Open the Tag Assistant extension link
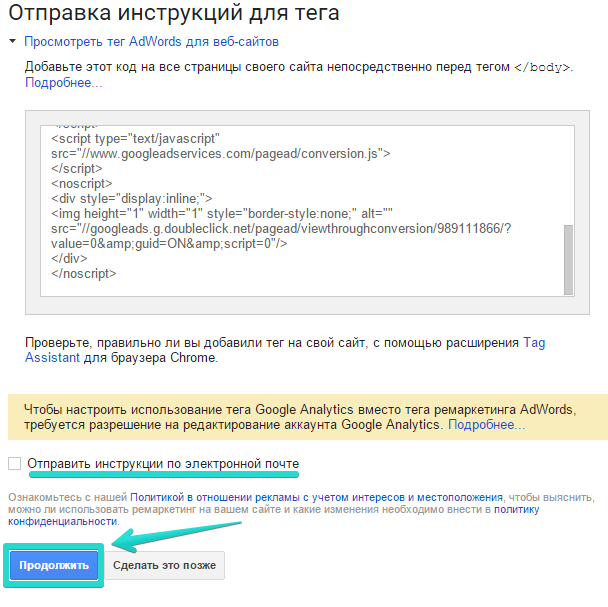This screenshot has width=608, height=607. coord(285,350)
